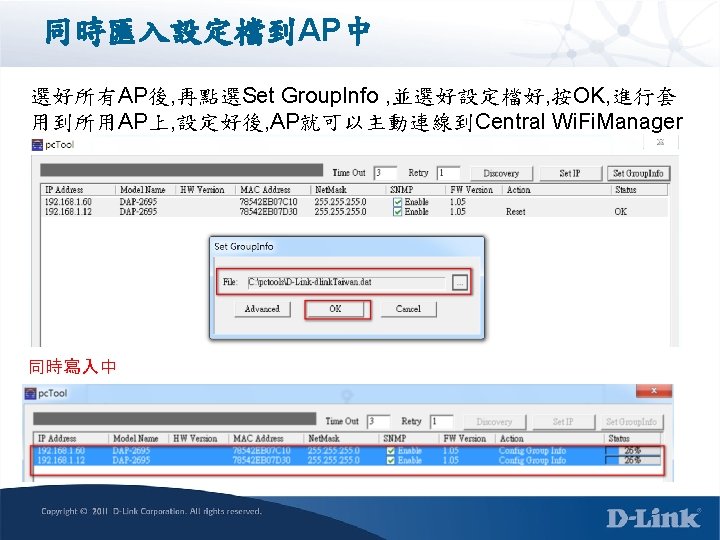
Task: Click the FW Version column header in upper window
Action: click(473, 190)
